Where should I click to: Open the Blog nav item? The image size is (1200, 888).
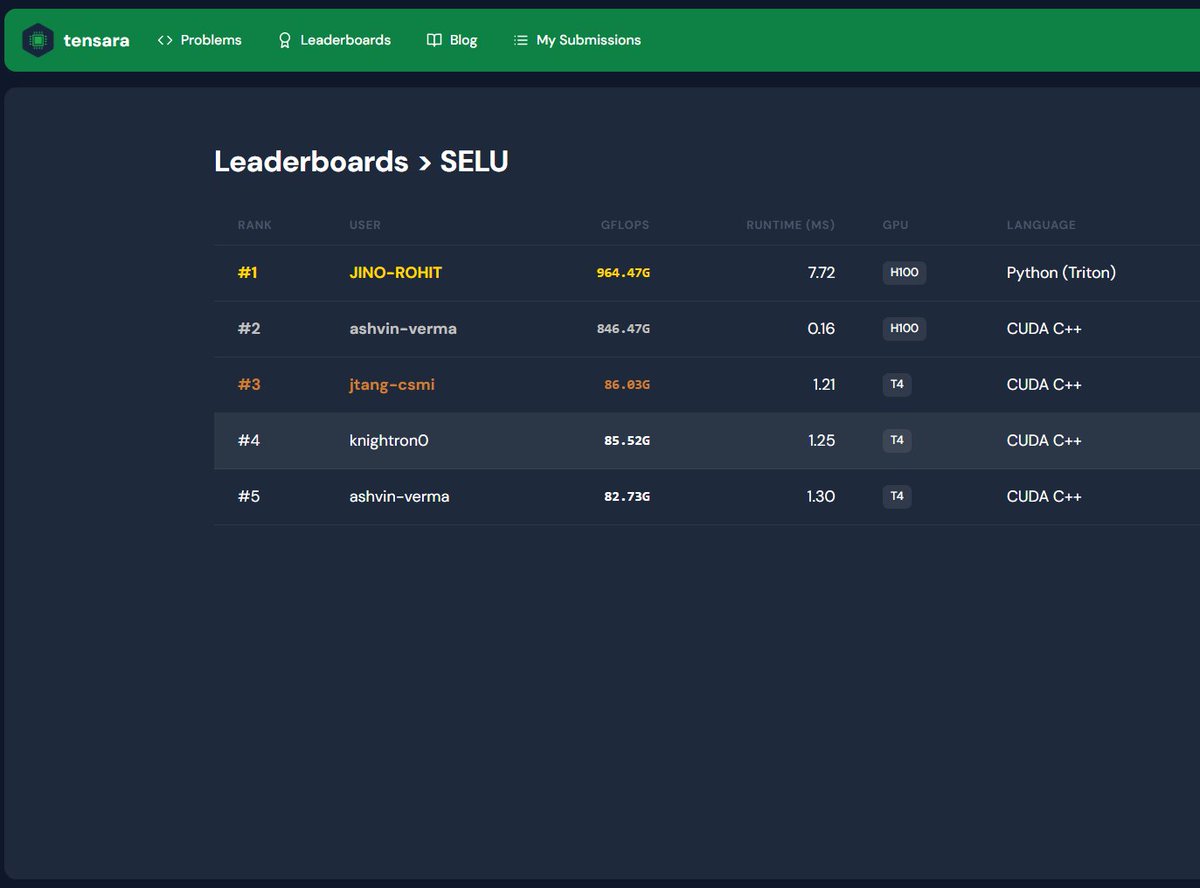(x=452, y=40)
